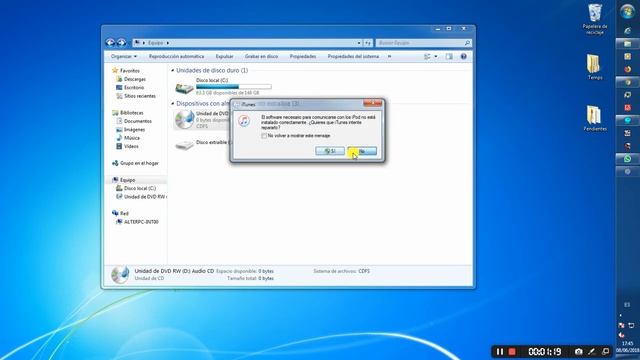Image resolution: width=640 pixels, height=360 pixels.
Task: Show more toolbar commands via the chevron
Action: pyautogui.click(x=389, y=56)
